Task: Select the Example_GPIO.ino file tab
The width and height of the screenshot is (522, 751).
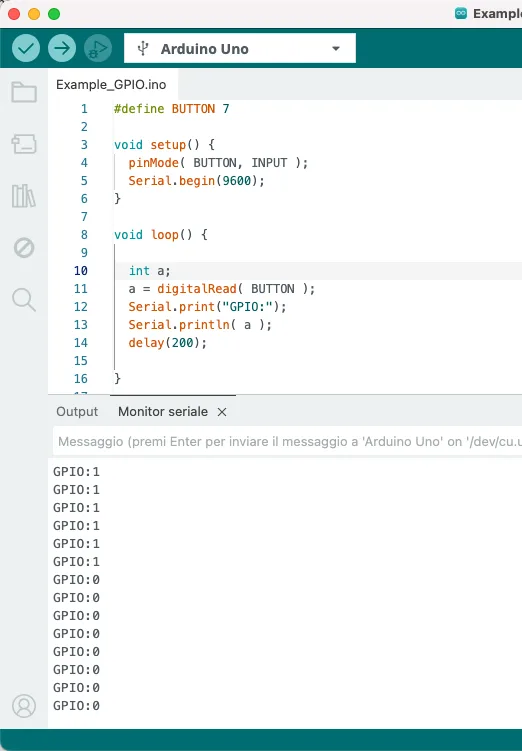Action: pyautogui.click(x=111, y=85)
